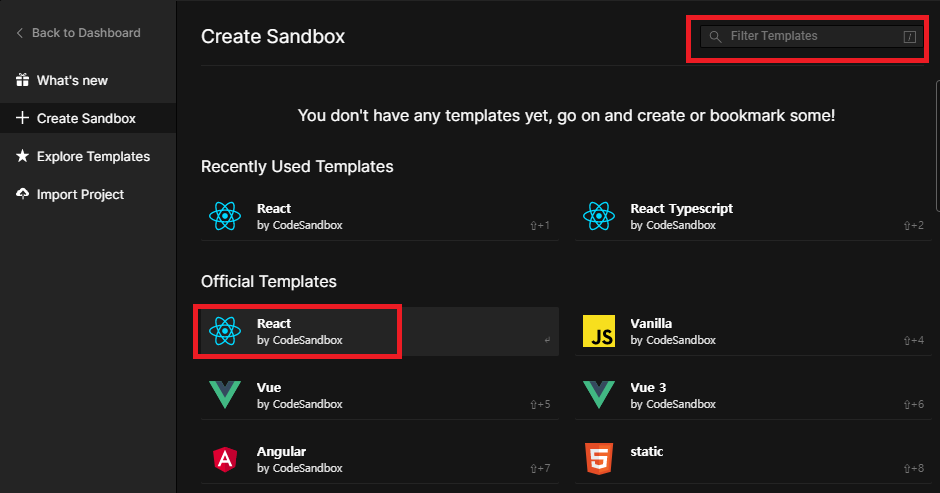This screenshot has width=940, height=493.
Task: Choose the static template
Action: [754, 459]
